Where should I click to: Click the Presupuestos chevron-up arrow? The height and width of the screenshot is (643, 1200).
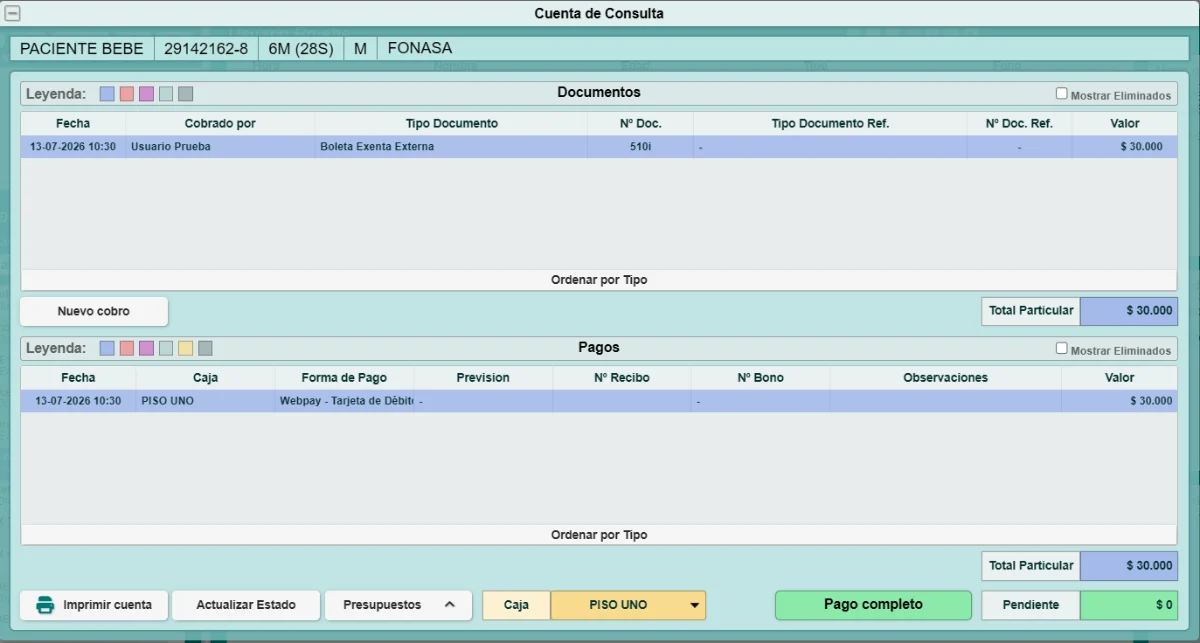point(450,605)
